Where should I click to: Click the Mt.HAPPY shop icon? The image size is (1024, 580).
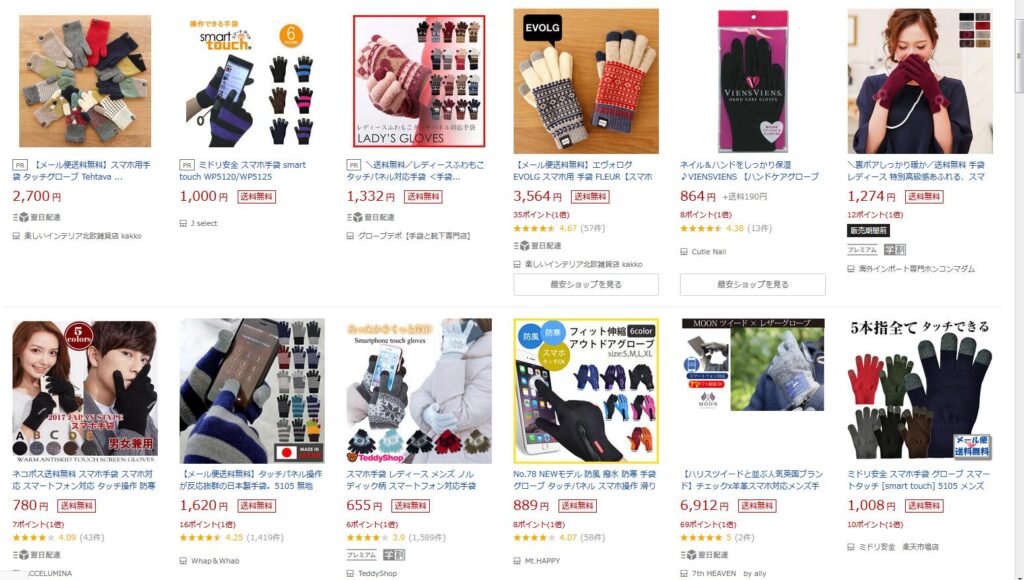click(517, 561)
